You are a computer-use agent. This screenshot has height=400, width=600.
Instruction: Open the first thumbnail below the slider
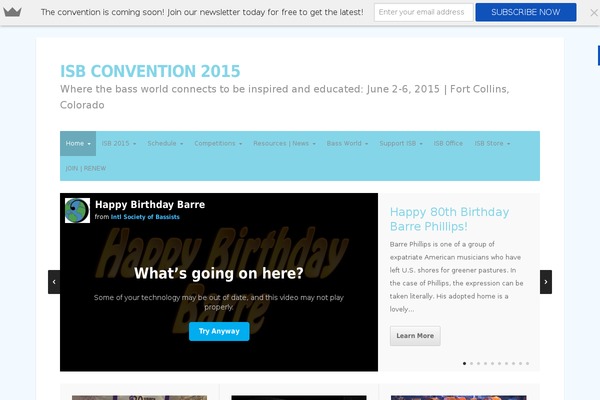coord(140,398)
